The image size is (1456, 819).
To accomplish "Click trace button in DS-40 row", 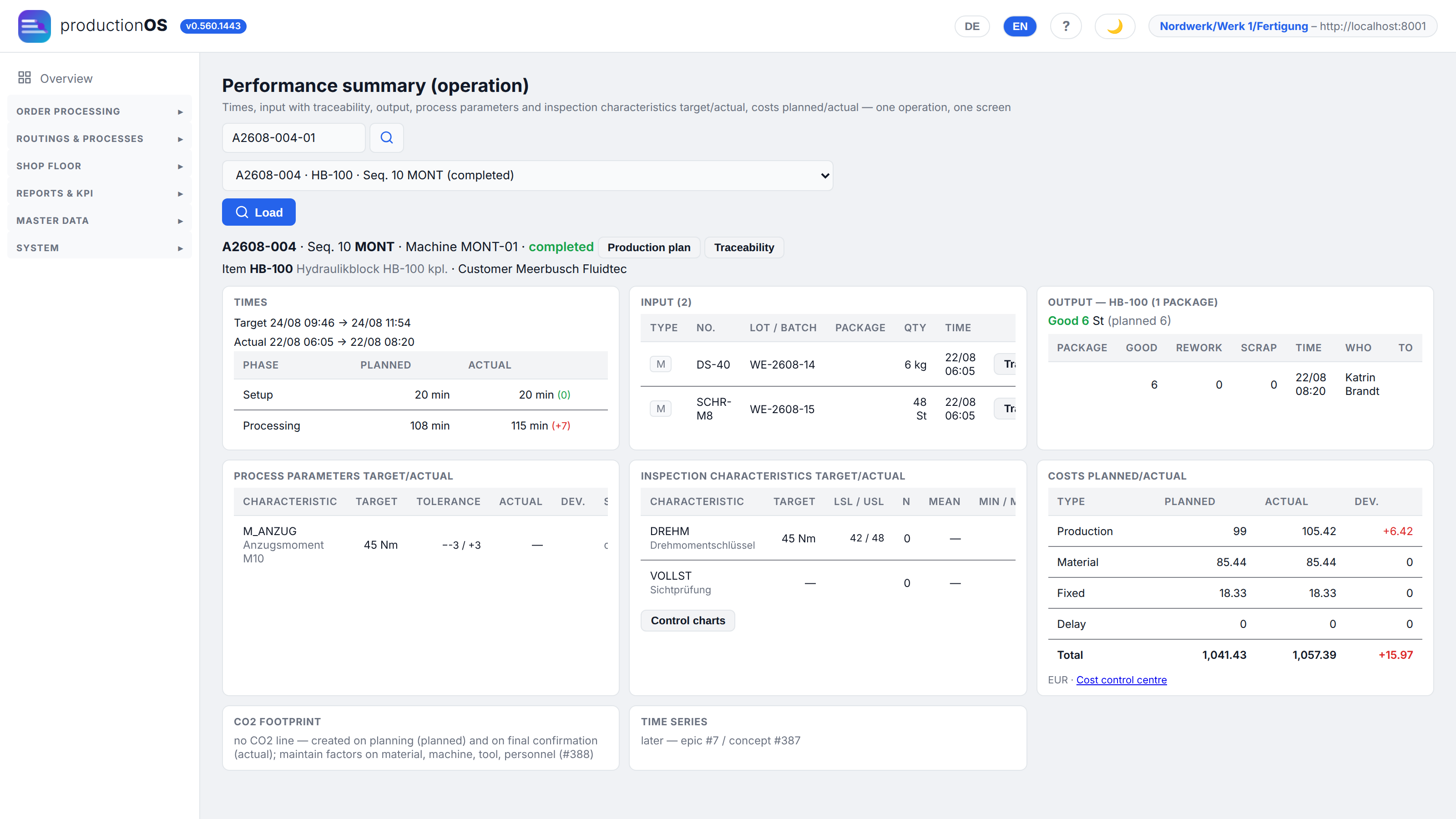I will [1005, 364].
